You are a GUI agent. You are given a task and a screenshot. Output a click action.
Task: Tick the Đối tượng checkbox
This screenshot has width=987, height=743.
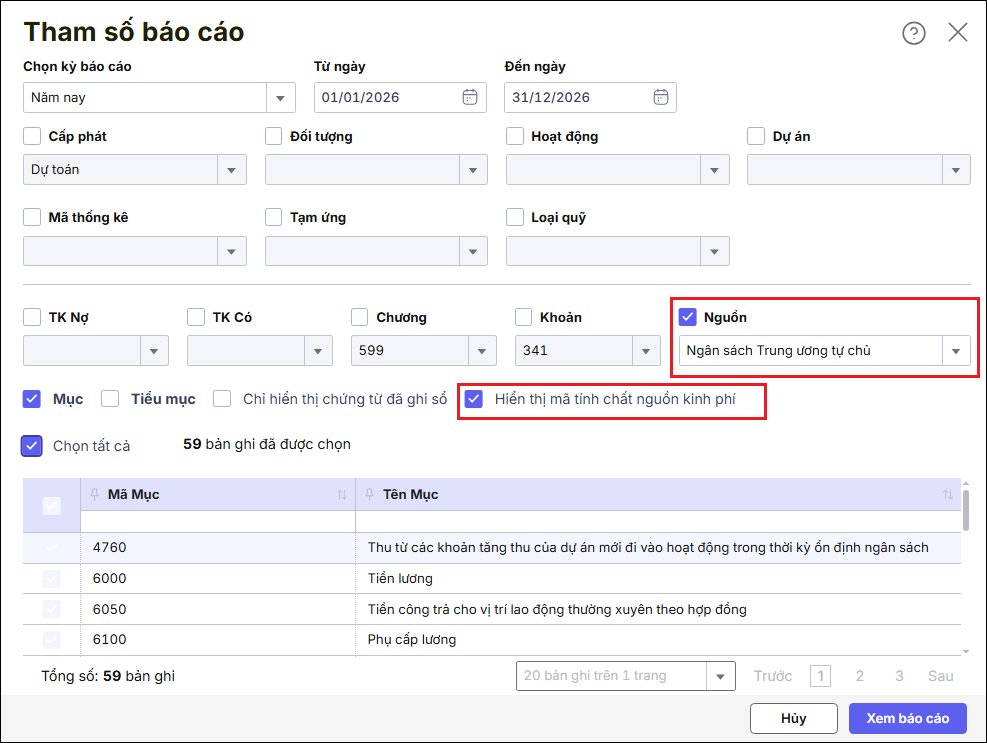click(273, 136)
